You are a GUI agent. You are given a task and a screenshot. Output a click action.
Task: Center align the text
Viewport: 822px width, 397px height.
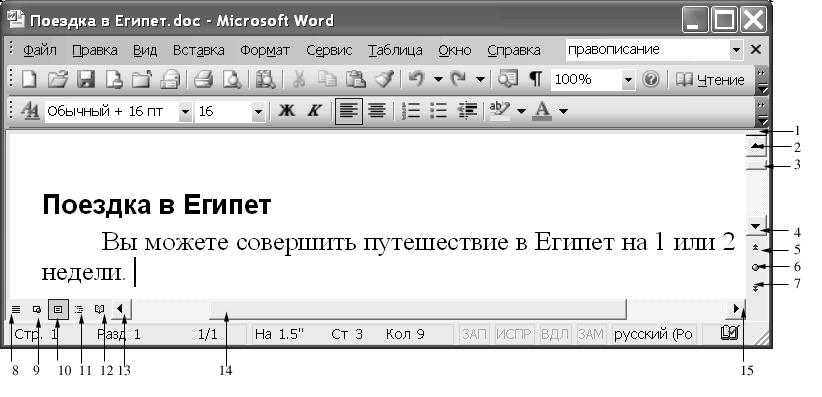[x=376, y=111]
